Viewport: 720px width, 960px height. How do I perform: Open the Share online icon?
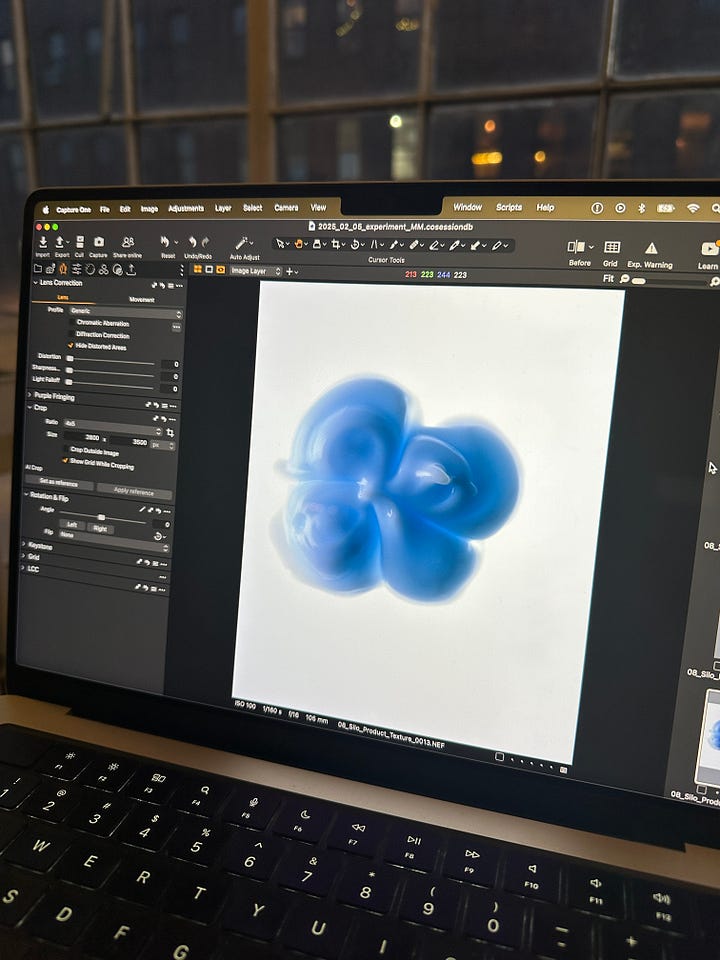point(127,242)
